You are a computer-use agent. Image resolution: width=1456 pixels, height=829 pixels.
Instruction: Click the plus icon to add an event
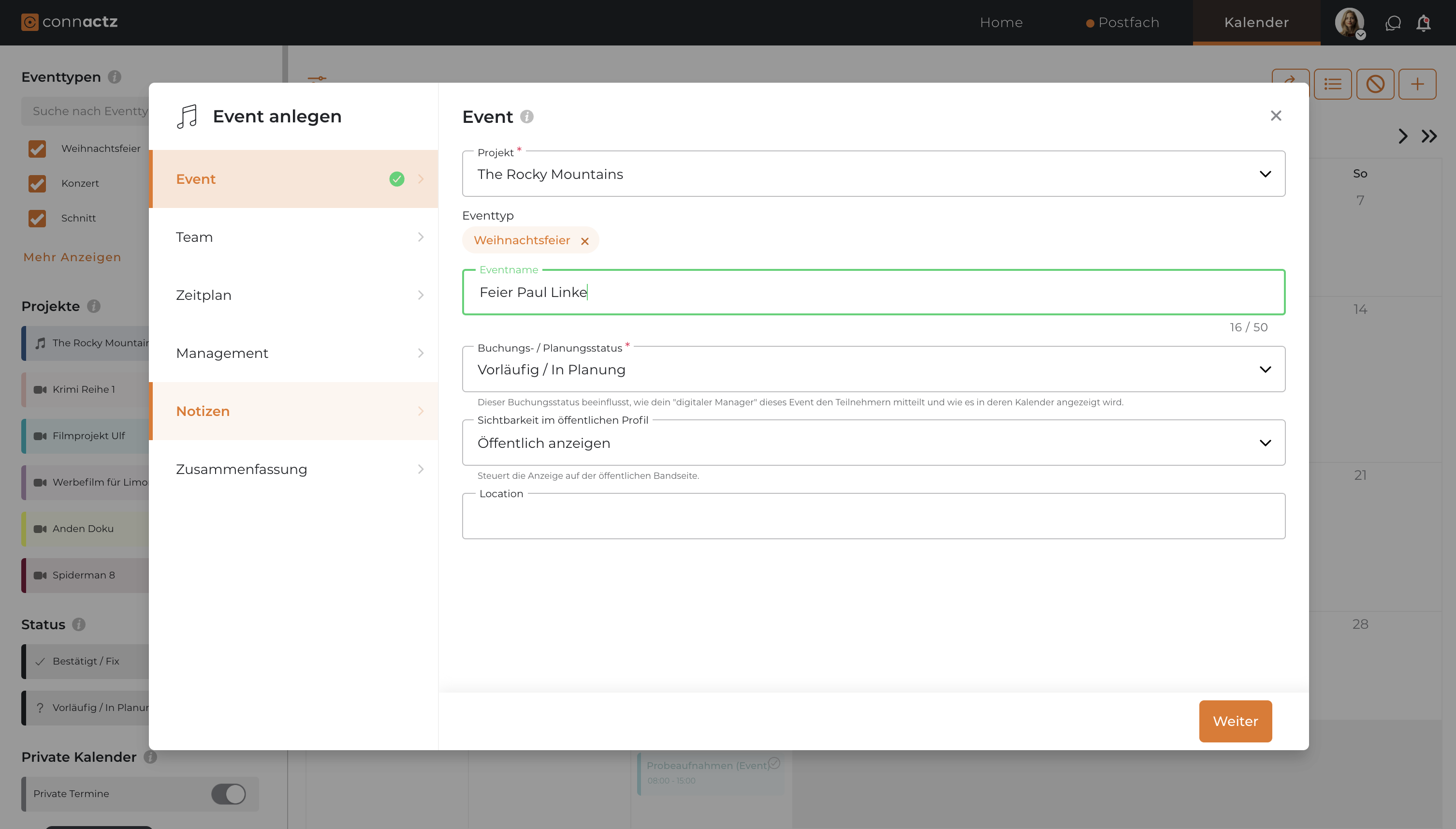click(x=1417, y=84)
